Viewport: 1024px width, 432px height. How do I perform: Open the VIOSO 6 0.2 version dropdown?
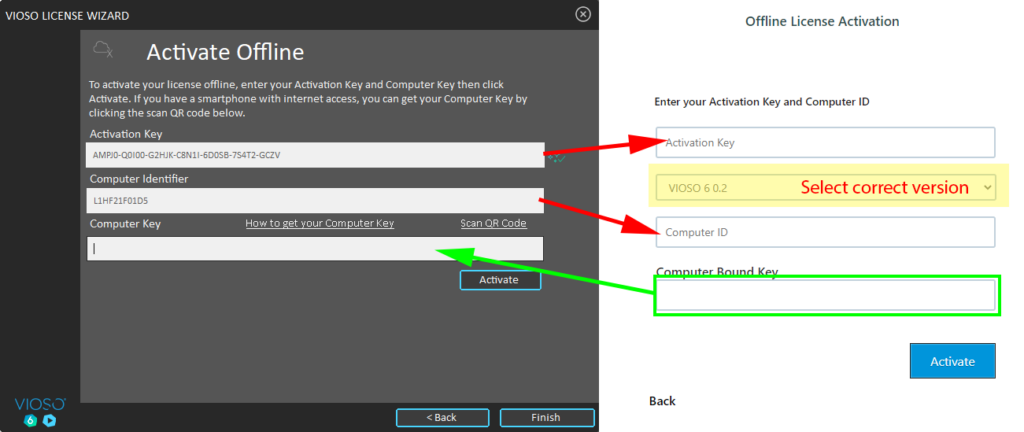[x=825, y=187]
